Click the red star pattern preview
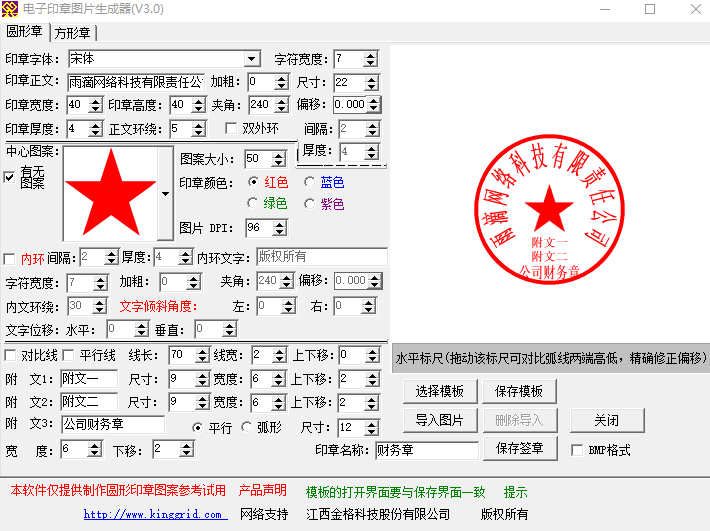Viewport: 710px width, 531px height. coord(111,193)
